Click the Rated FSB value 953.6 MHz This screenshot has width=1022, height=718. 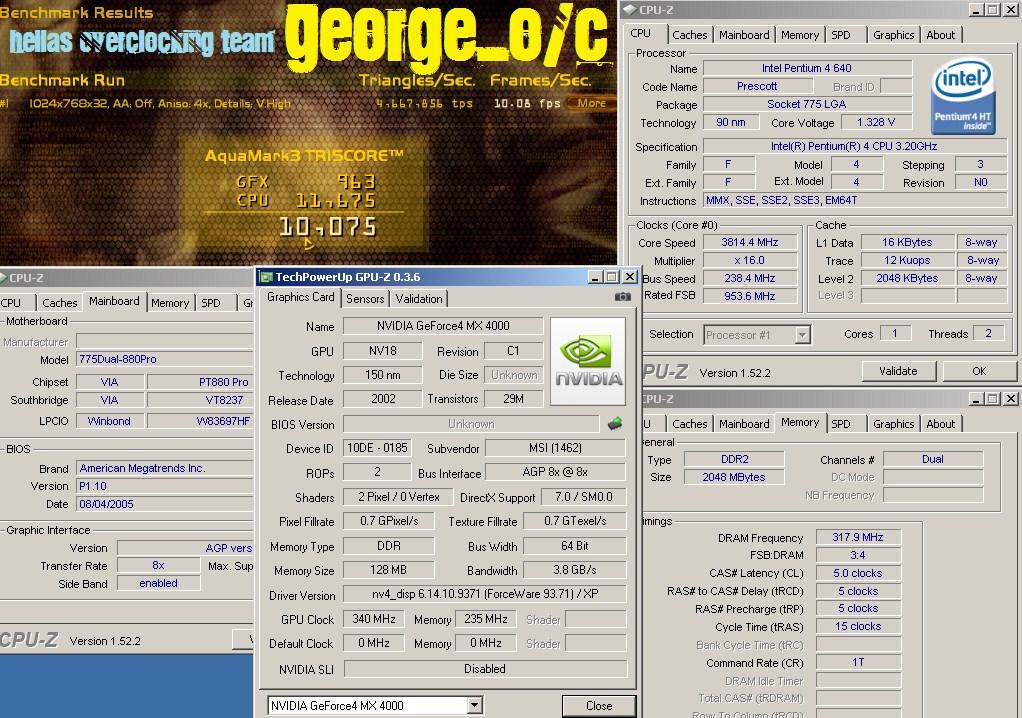(750, 296)
